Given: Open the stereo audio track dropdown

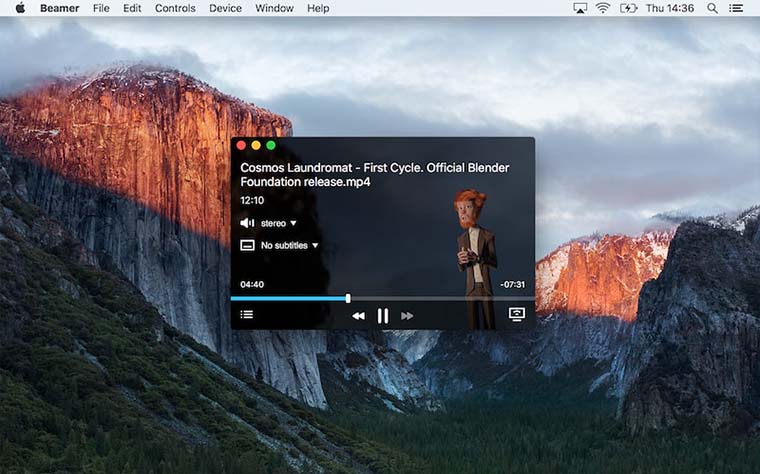Looking at the screenshot, I should click(x=279, y=223).
